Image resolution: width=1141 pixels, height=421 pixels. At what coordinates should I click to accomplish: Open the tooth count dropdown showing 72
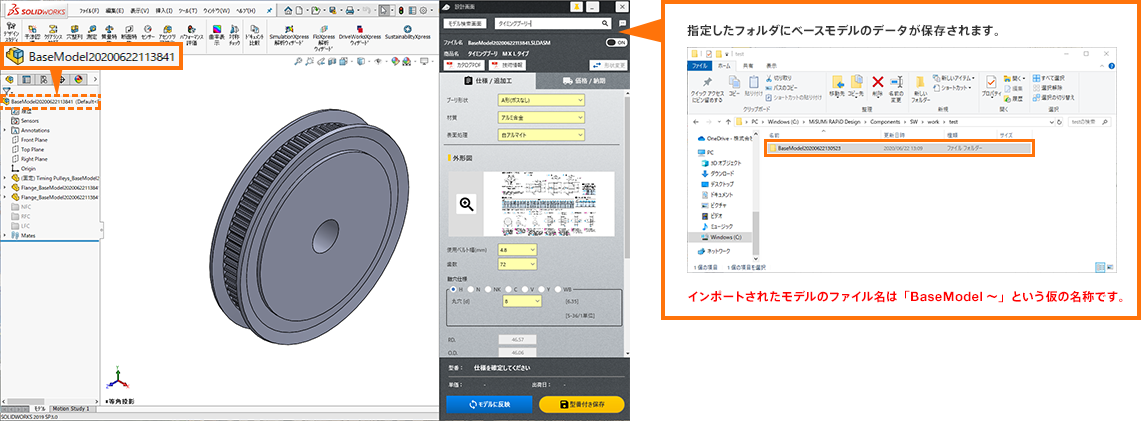pyautogui.click(x=517, y=264)
